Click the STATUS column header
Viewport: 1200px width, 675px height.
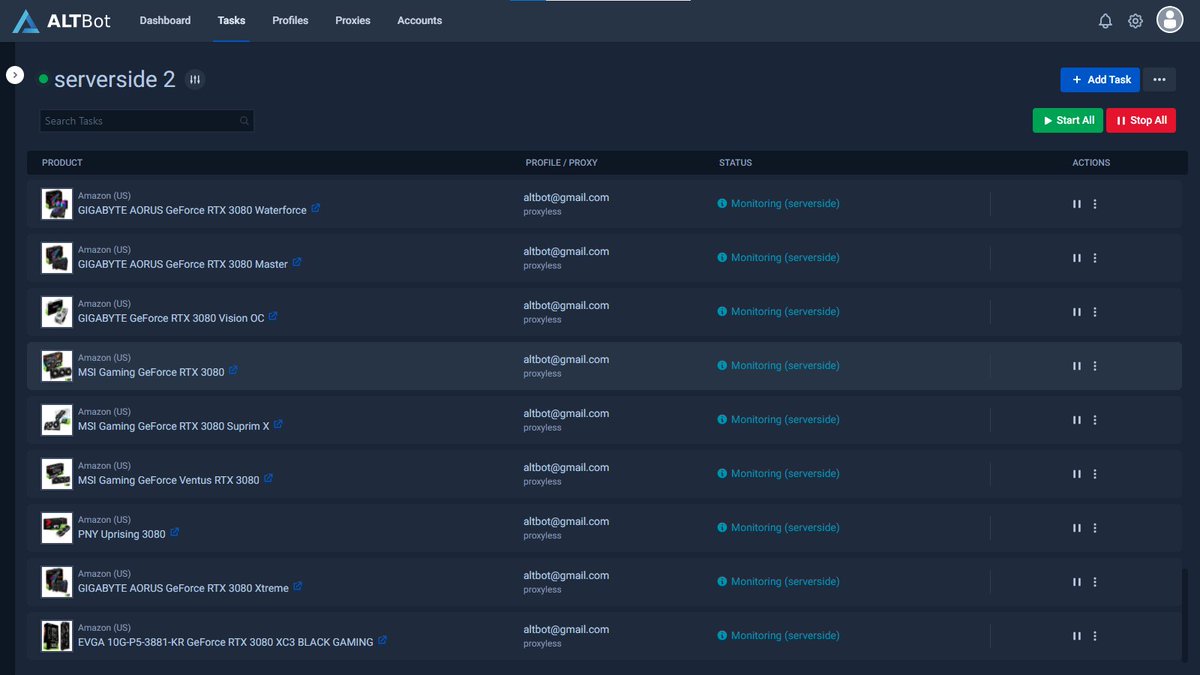(735, 163)
